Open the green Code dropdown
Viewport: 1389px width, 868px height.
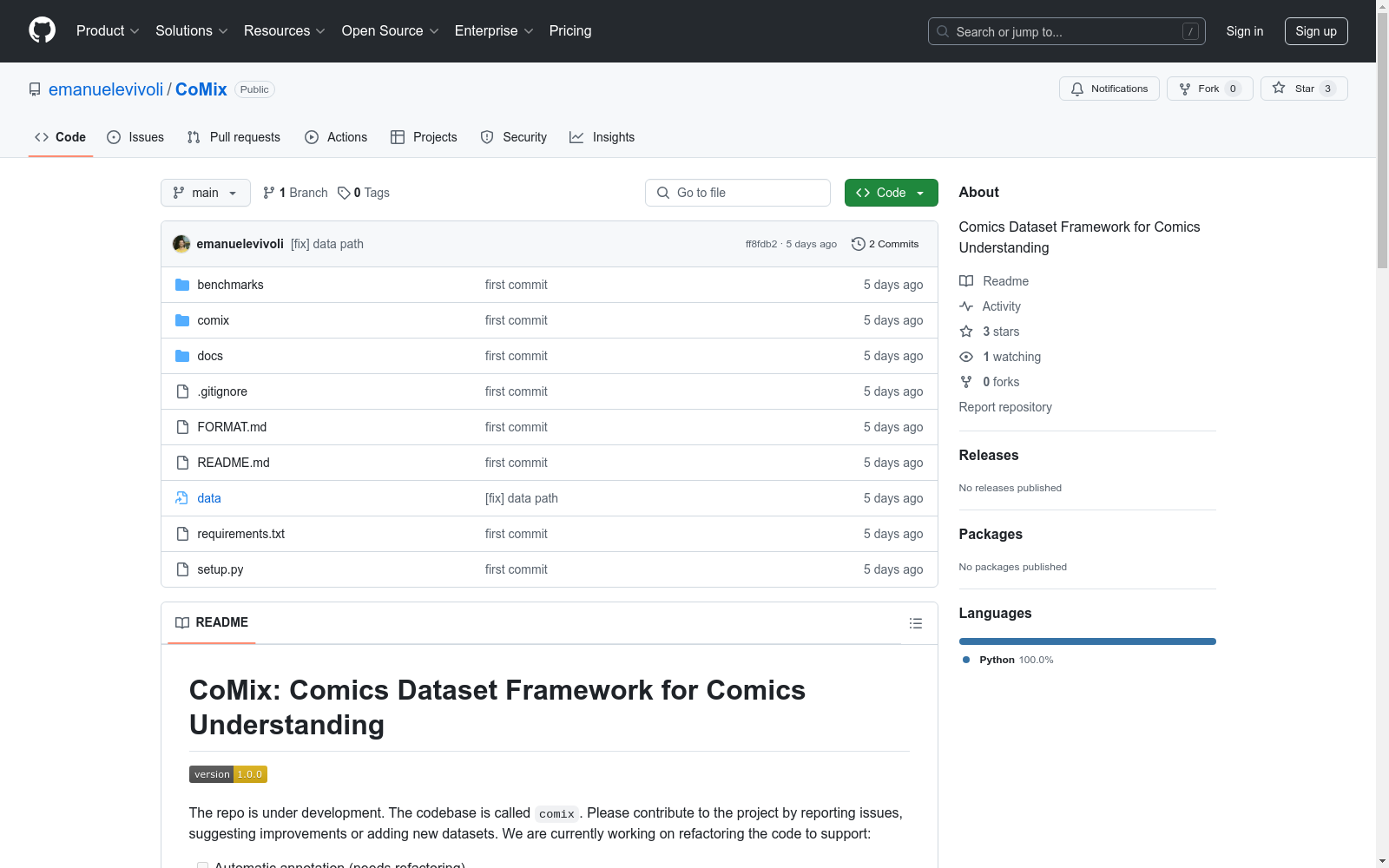(891, 193)
